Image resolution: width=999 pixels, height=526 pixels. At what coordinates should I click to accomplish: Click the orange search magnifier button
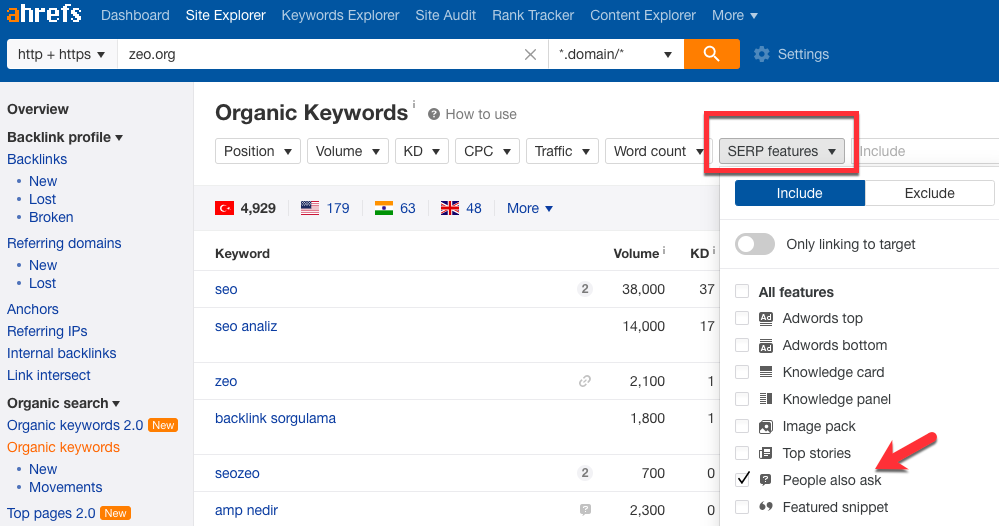pyautogui.click(x=712, y=54)
